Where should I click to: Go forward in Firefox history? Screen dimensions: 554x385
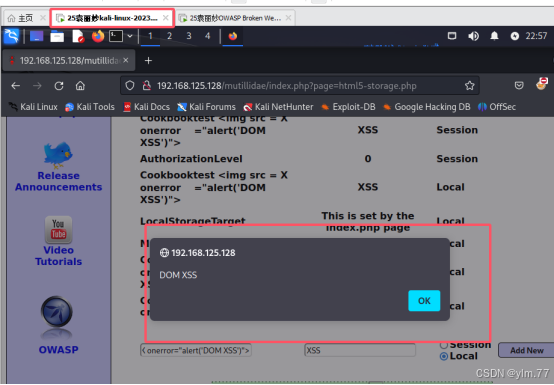pyautogui.click(x=37, y=86)
